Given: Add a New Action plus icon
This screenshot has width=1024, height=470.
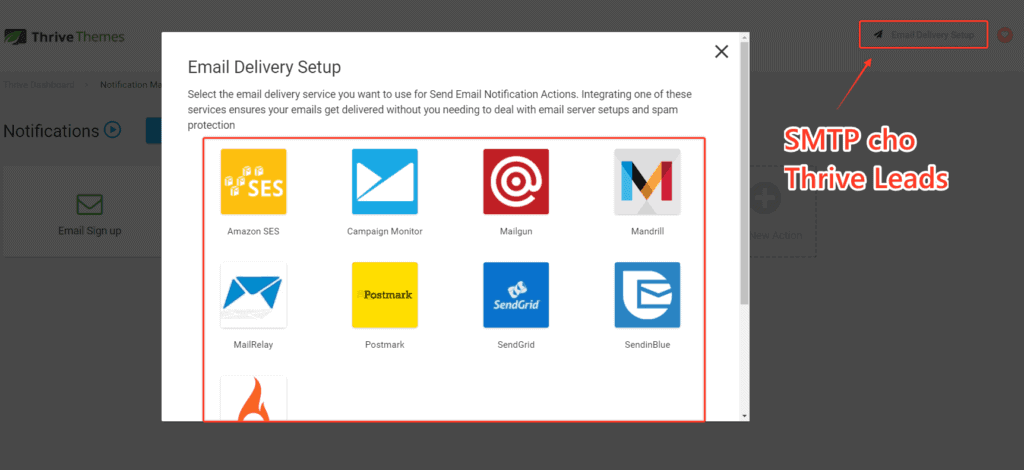Looking at the screenshot, I should point(765,198).
